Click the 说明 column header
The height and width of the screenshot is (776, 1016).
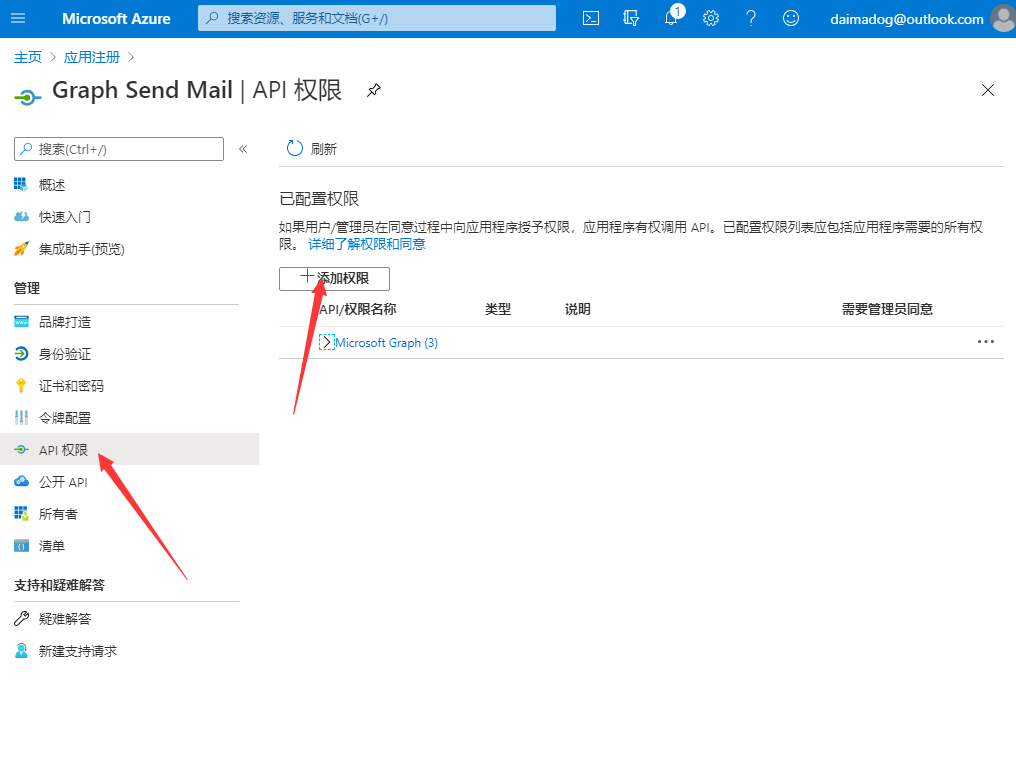click(578, 309)
